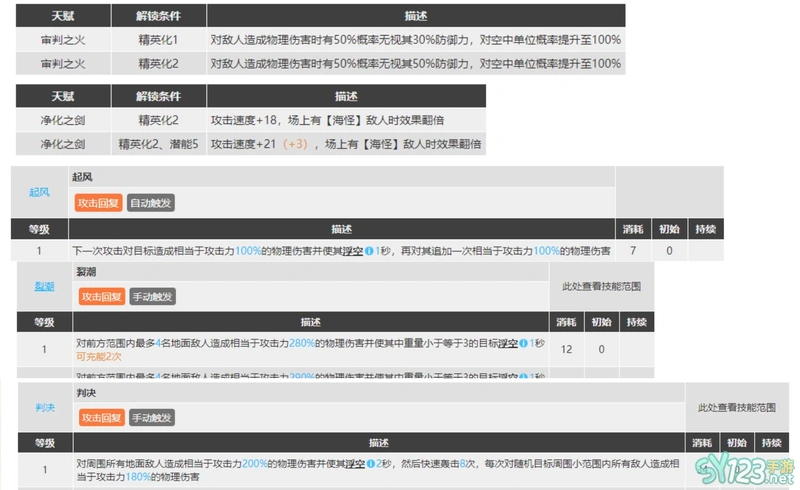Click info icon beside 浮空 in 起风 description

[x=369, y=251]
